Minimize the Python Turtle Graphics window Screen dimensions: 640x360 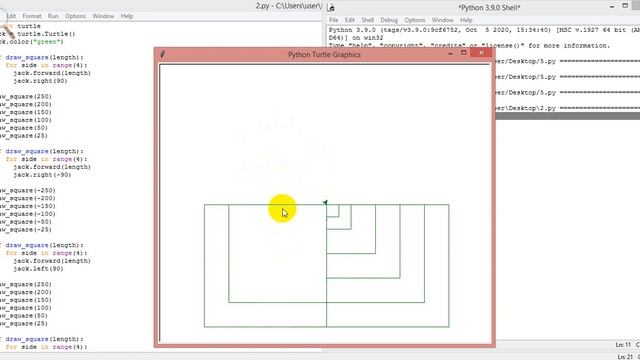pos(450,53)
